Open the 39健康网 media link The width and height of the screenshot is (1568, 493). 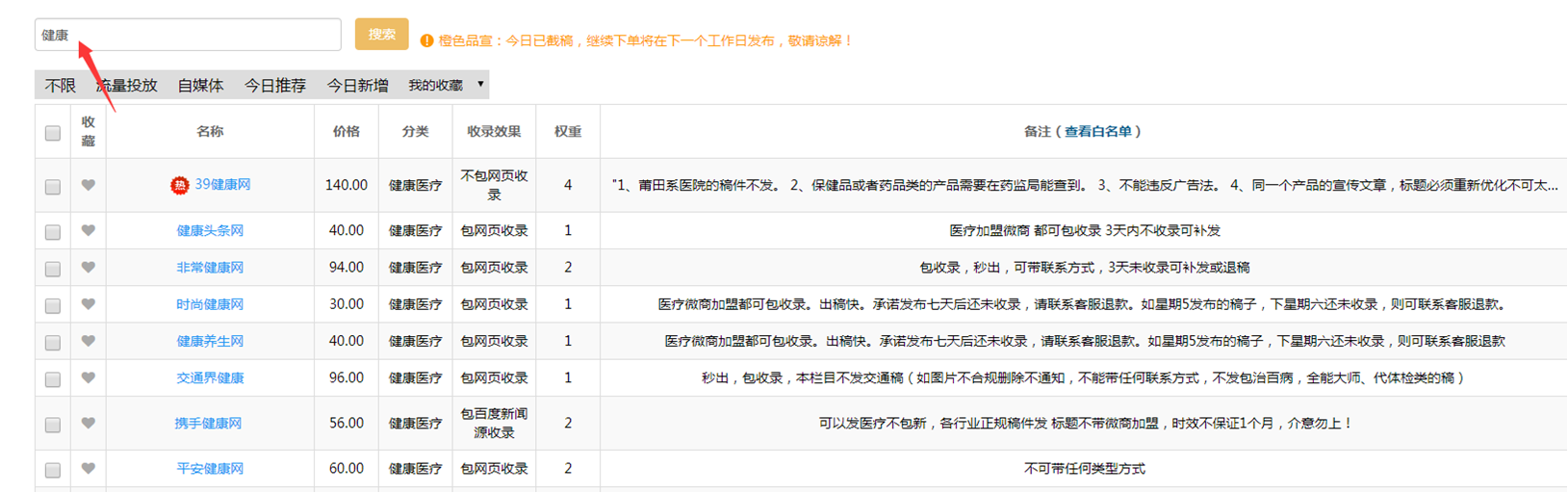[222, 185]
